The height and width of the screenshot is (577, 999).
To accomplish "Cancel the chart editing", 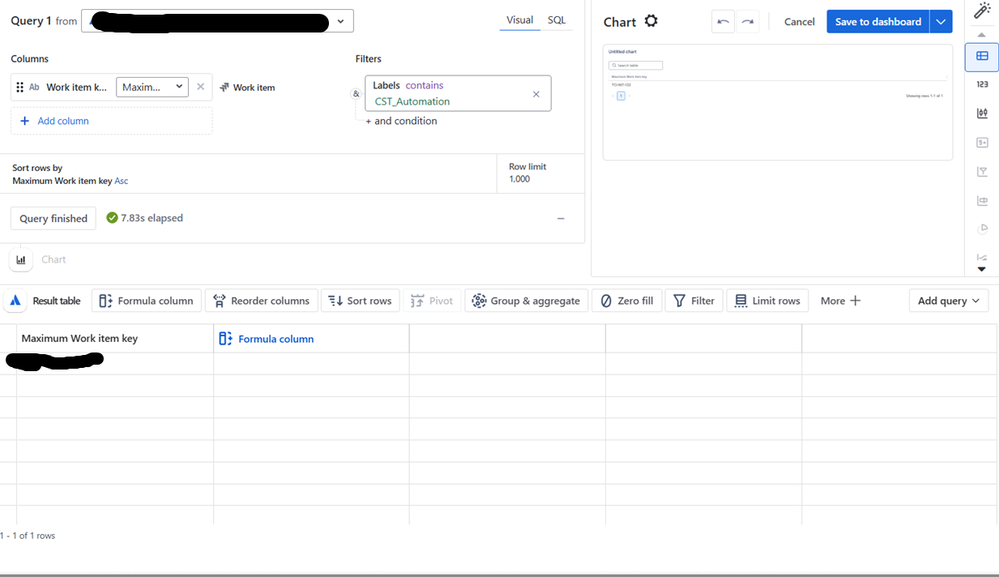I will coord(799,22).
